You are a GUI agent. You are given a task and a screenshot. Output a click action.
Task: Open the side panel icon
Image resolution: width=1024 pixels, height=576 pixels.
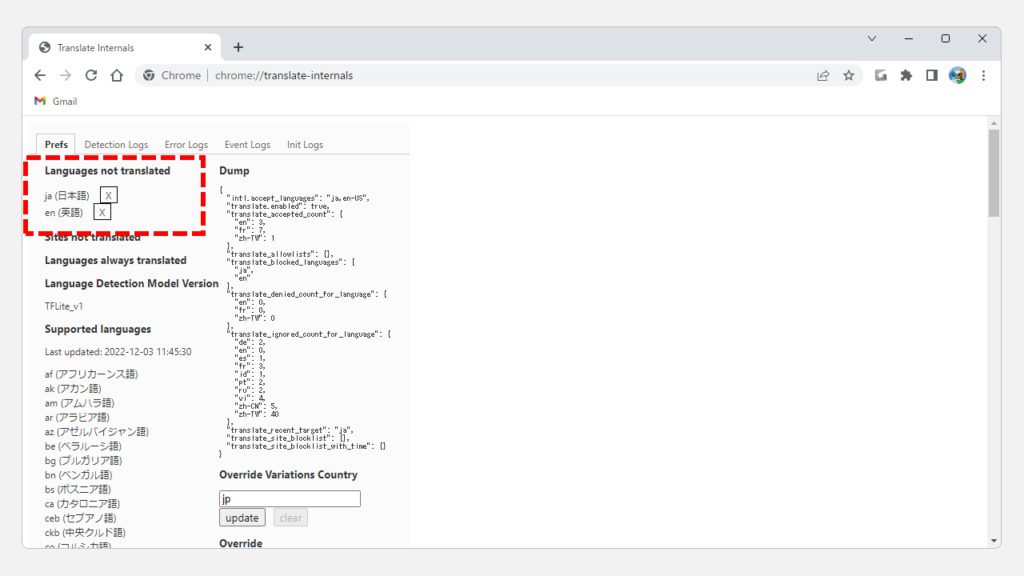tap(931, 75)
